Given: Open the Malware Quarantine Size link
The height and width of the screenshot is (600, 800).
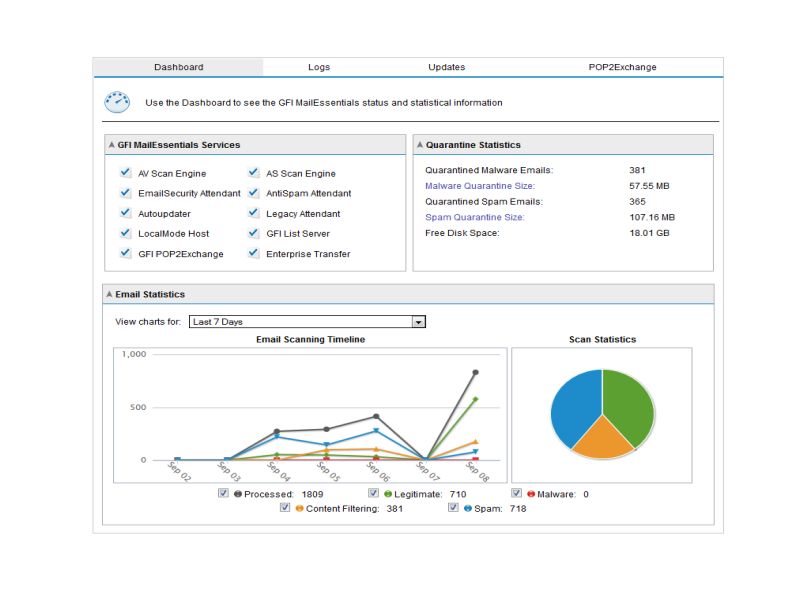Looking at the screenshot, I should [x=480, y=186].
